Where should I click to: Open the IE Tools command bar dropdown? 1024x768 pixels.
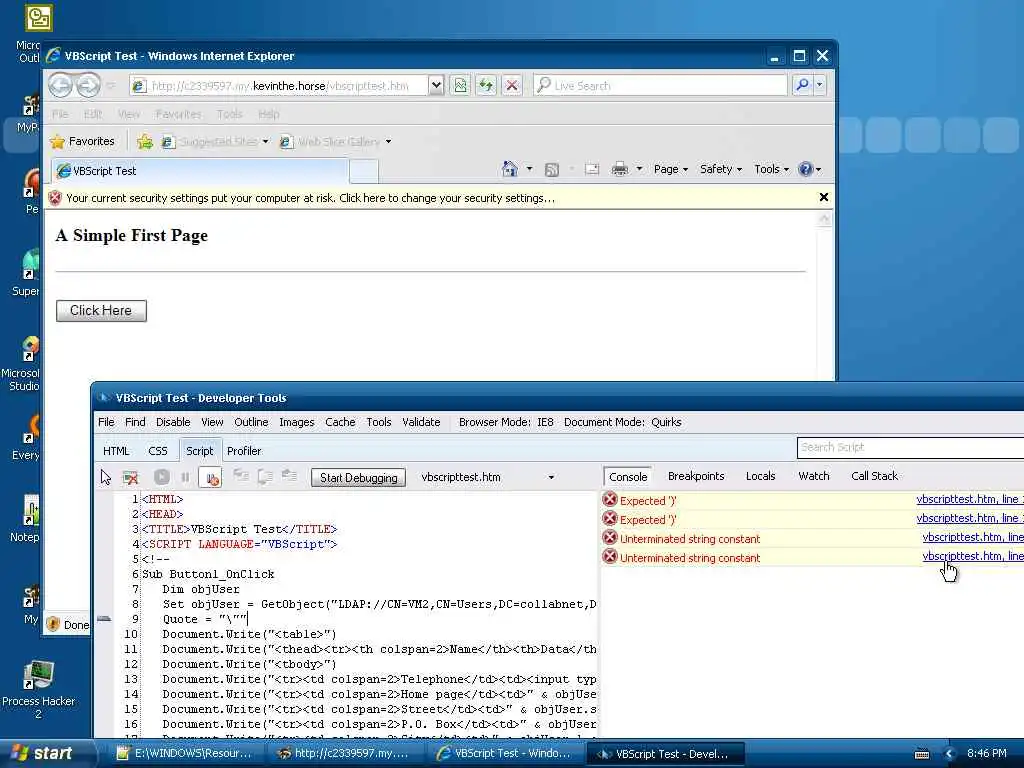pyautogui.click(x=771, y=169)
